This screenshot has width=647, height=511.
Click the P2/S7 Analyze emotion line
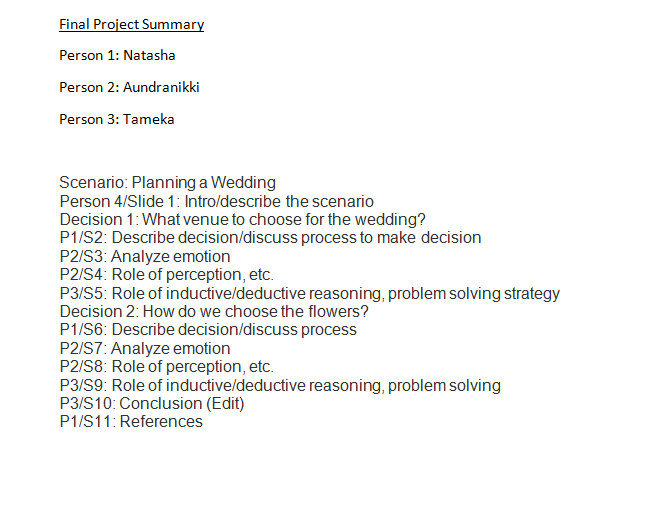144,349
